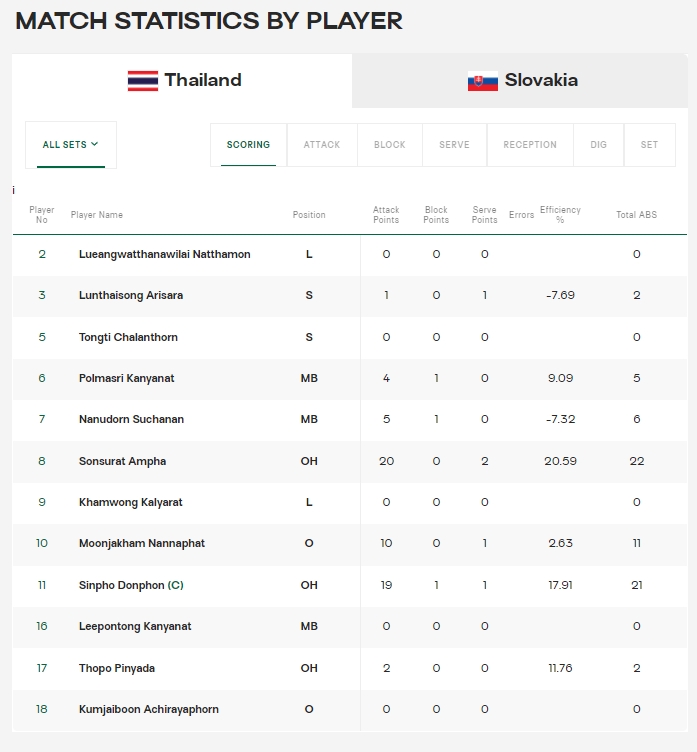The width and height of the screenshot is (697, 752).
Task: Select the SET tab
Action: click(x=650, y=145)
